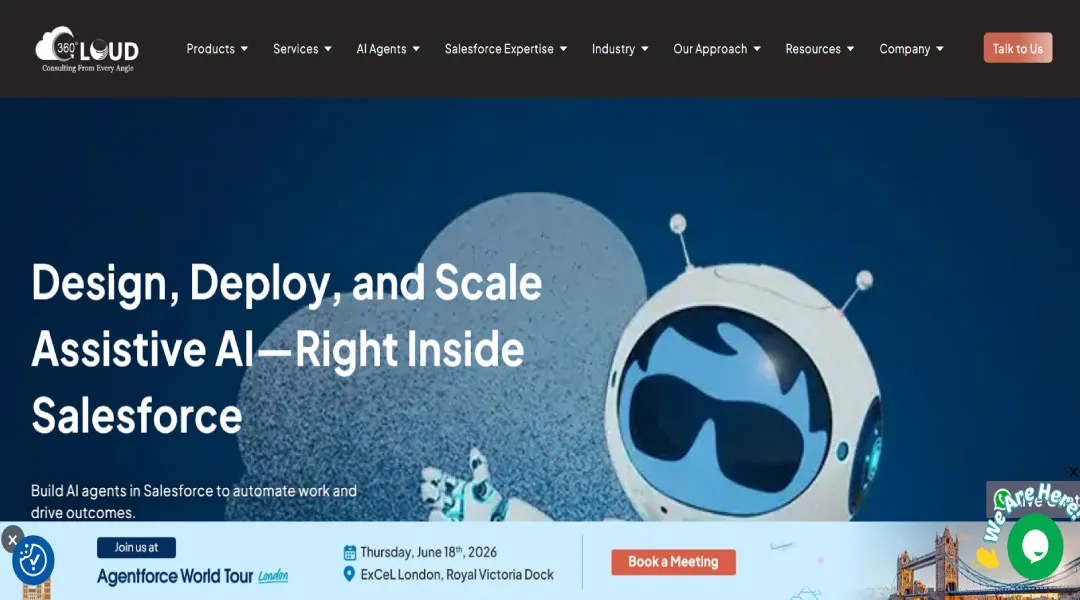Open the Salesforce Expertise menu
The width and height of the screenshot is (1080, 600).
click(499, 49)
